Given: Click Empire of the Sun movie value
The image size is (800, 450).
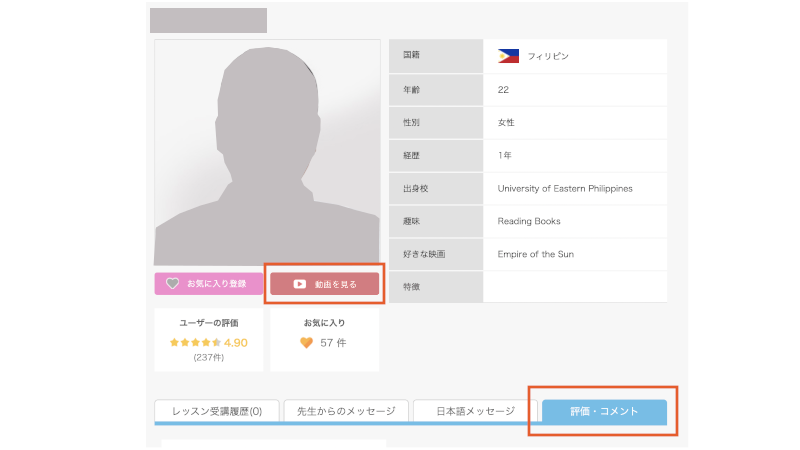Looking at the screenshot, I should coord(535,254).
